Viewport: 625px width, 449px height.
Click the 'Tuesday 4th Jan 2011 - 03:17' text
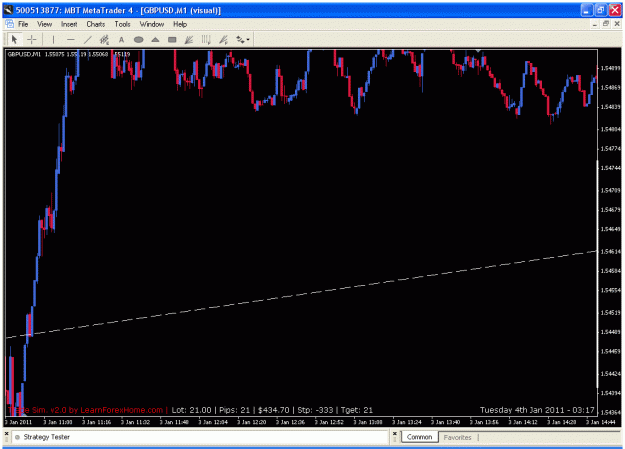[x=537, y=410]
